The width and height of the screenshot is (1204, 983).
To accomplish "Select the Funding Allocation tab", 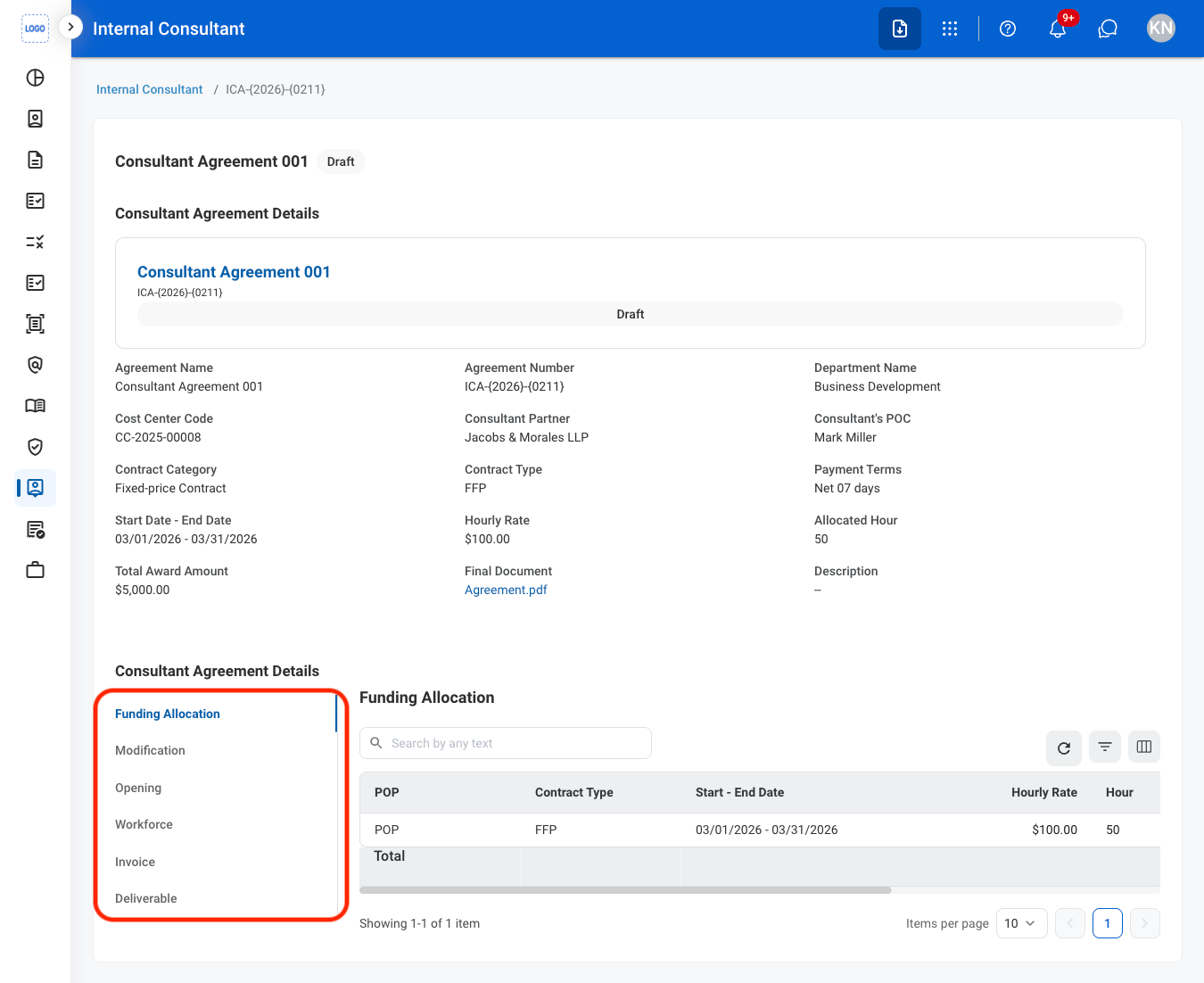I will [168, 714].
